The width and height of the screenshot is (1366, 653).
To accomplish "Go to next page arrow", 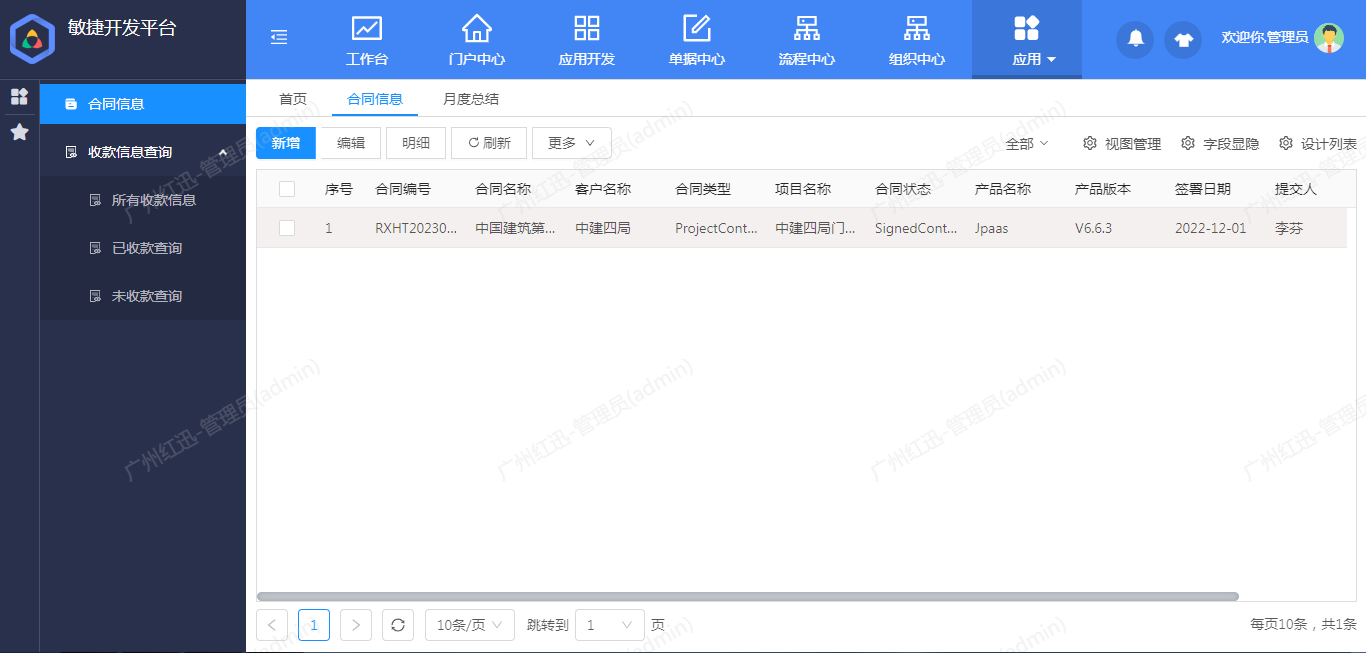I will point(356,625).
